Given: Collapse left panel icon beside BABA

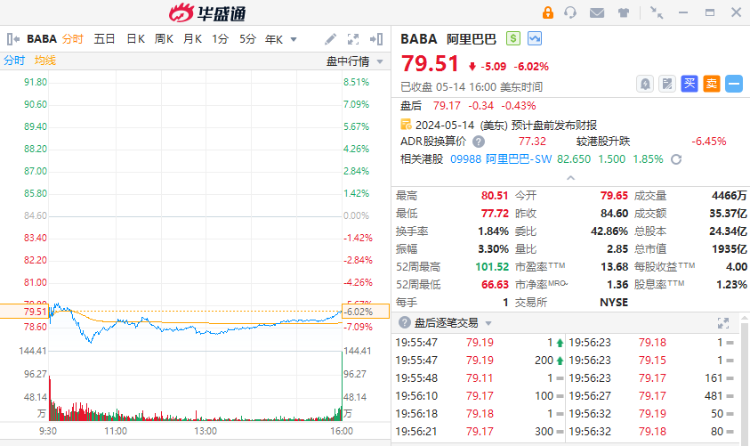Looking at the screenshot, I should pyautogui.click(x=13, y=39).
